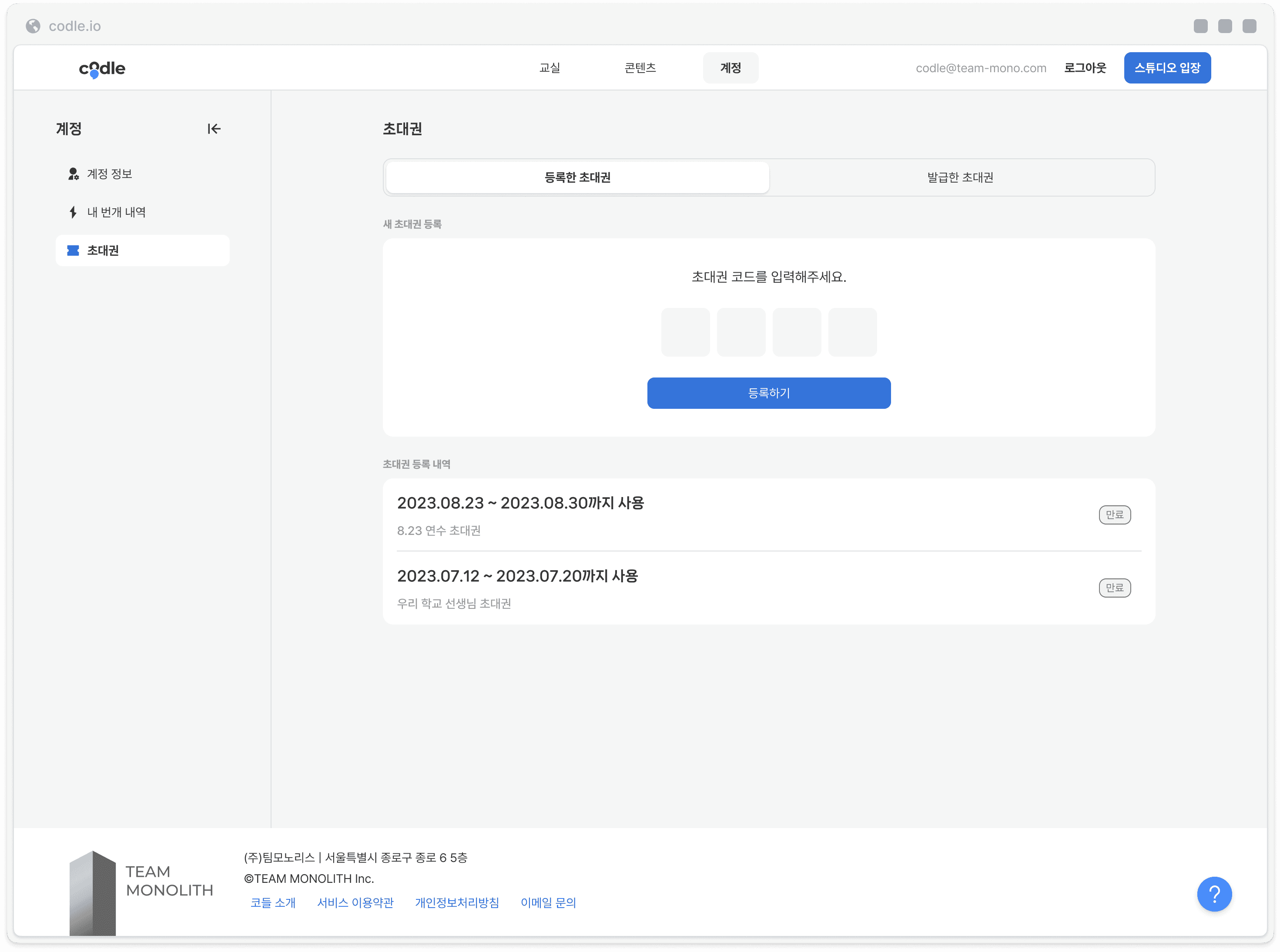Open the blue help question mark button
1280x952 pixels.
click(1214, 894)
